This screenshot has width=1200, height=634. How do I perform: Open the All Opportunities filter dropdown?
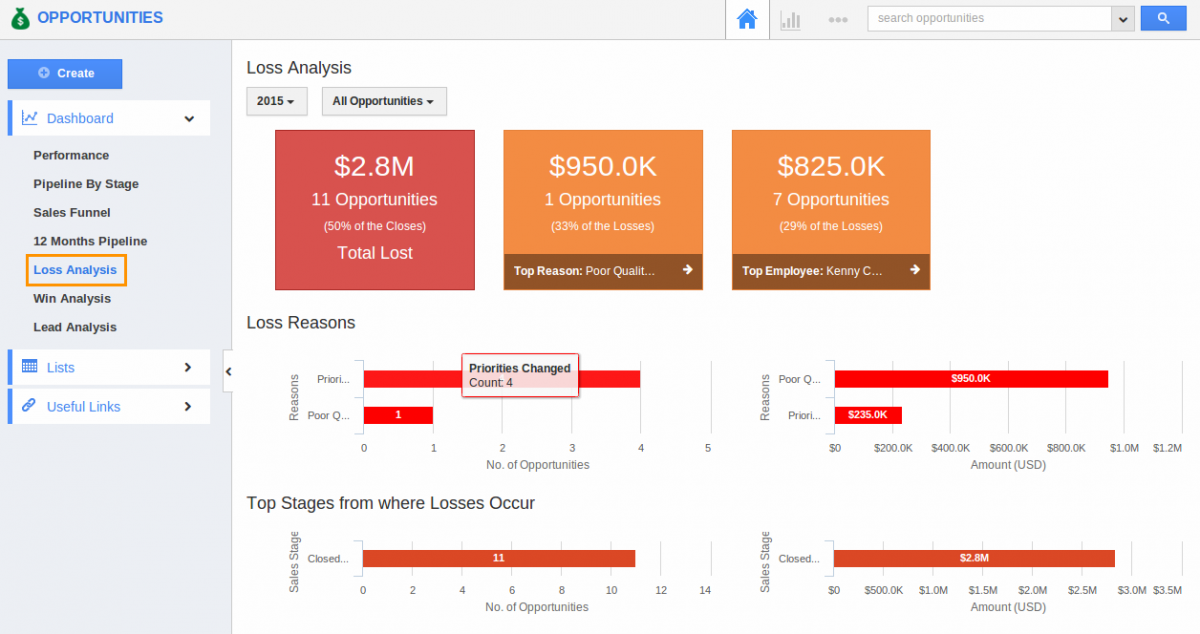tap(384, 101)
